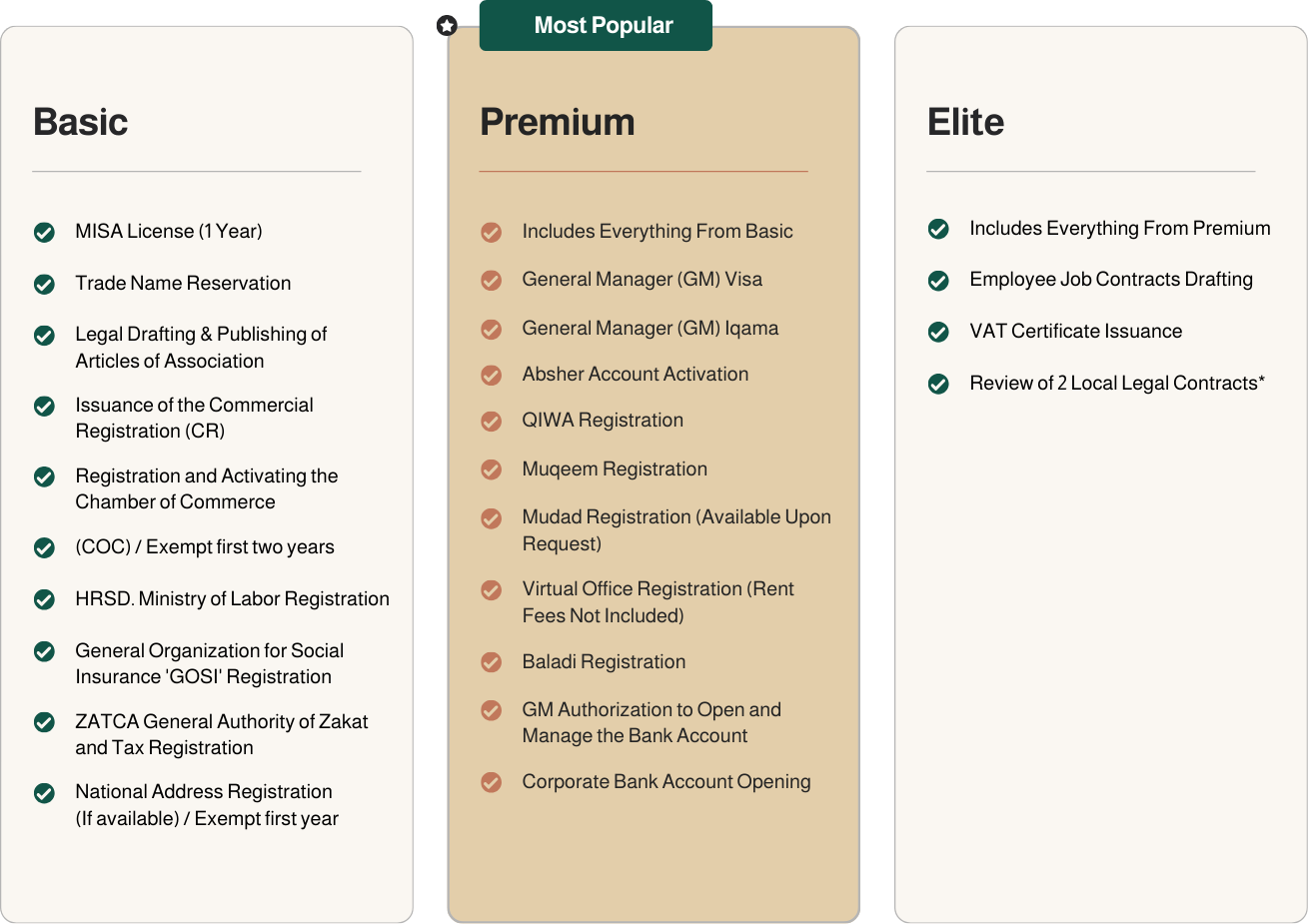
Task: Click the checkmark beside Baladi Registration
Action: [492, 662]
